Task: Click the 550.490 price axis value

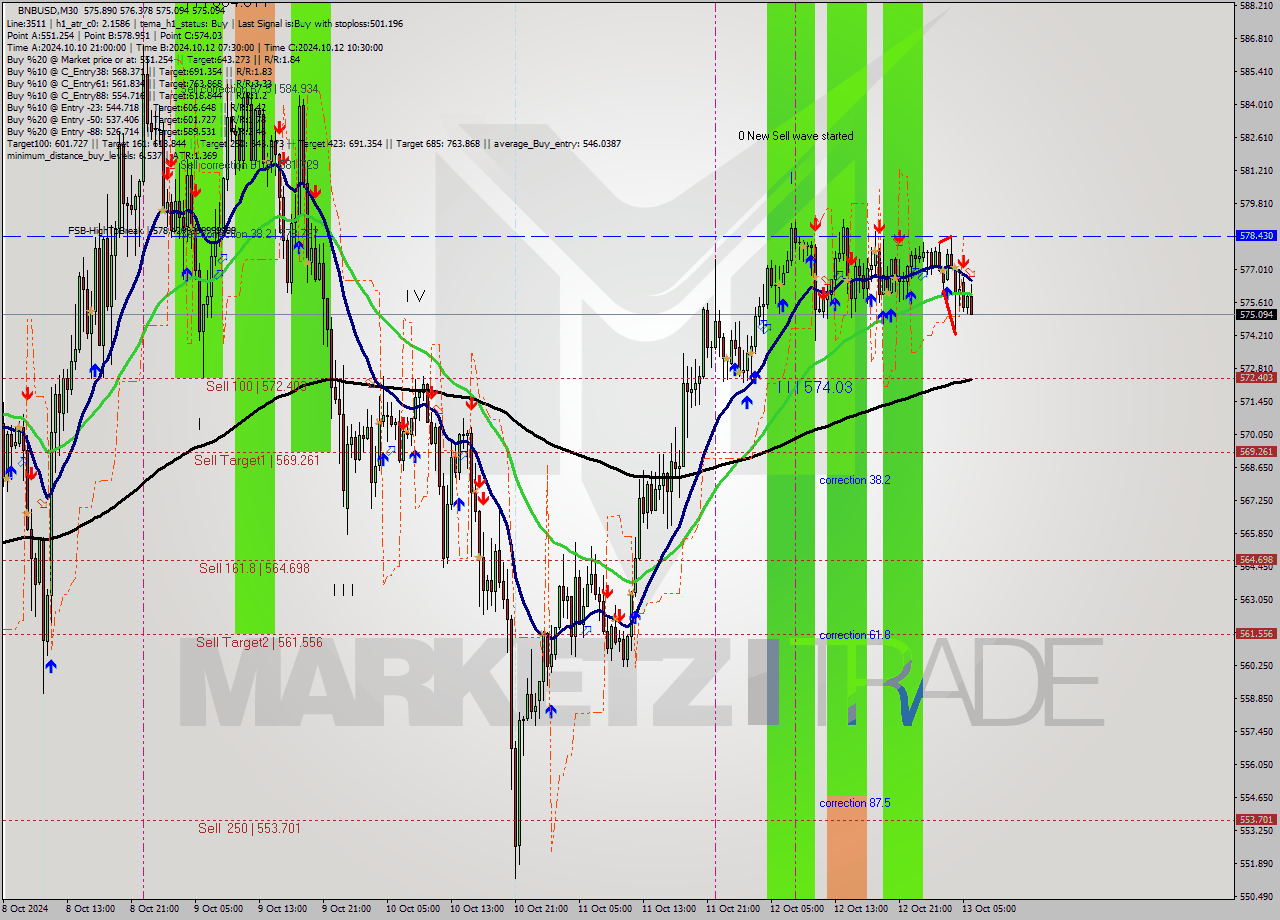Action: [x=1255, y=896]
